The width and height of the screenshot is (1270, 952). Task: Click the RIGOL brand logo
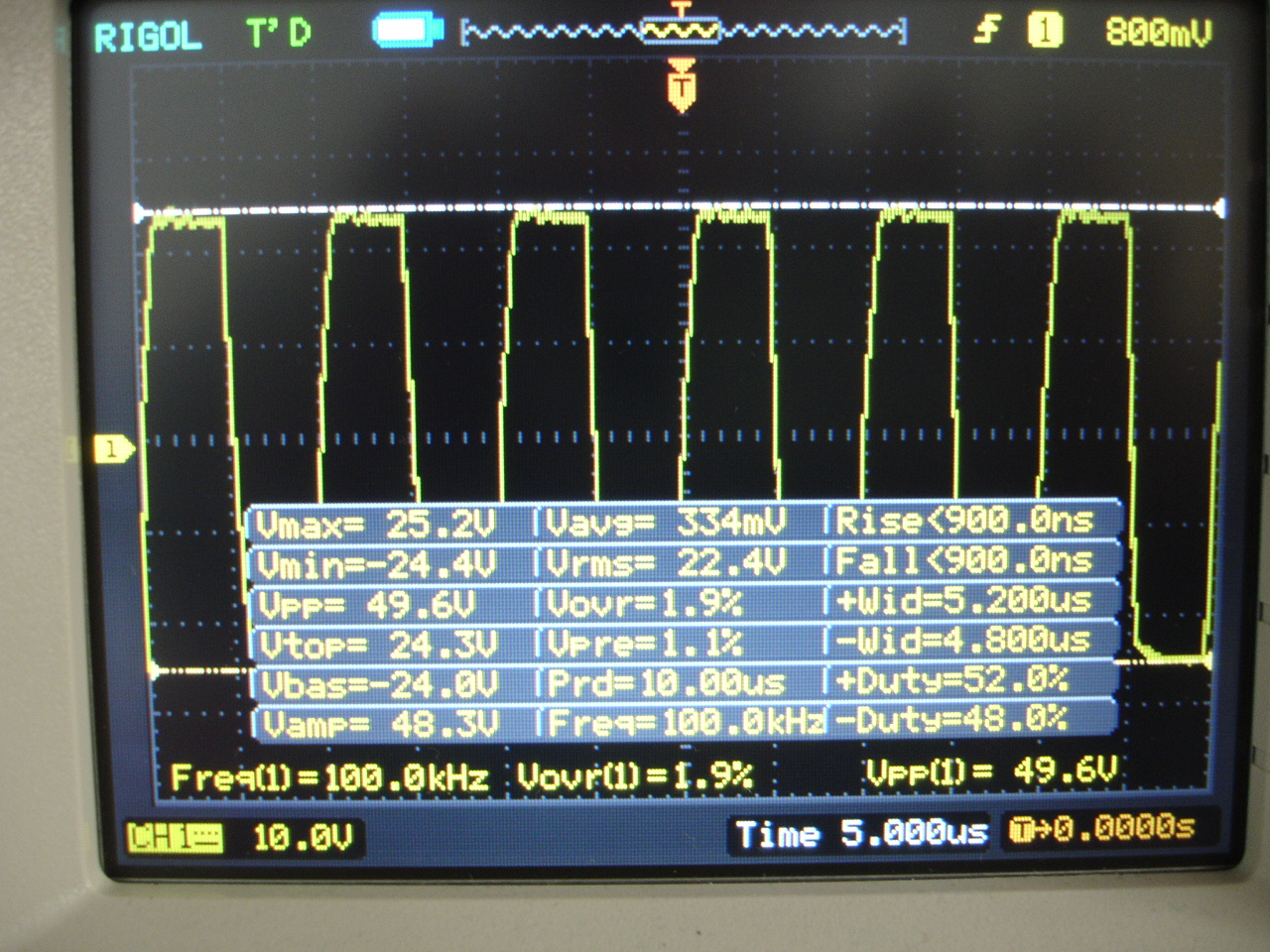[147, 37]
